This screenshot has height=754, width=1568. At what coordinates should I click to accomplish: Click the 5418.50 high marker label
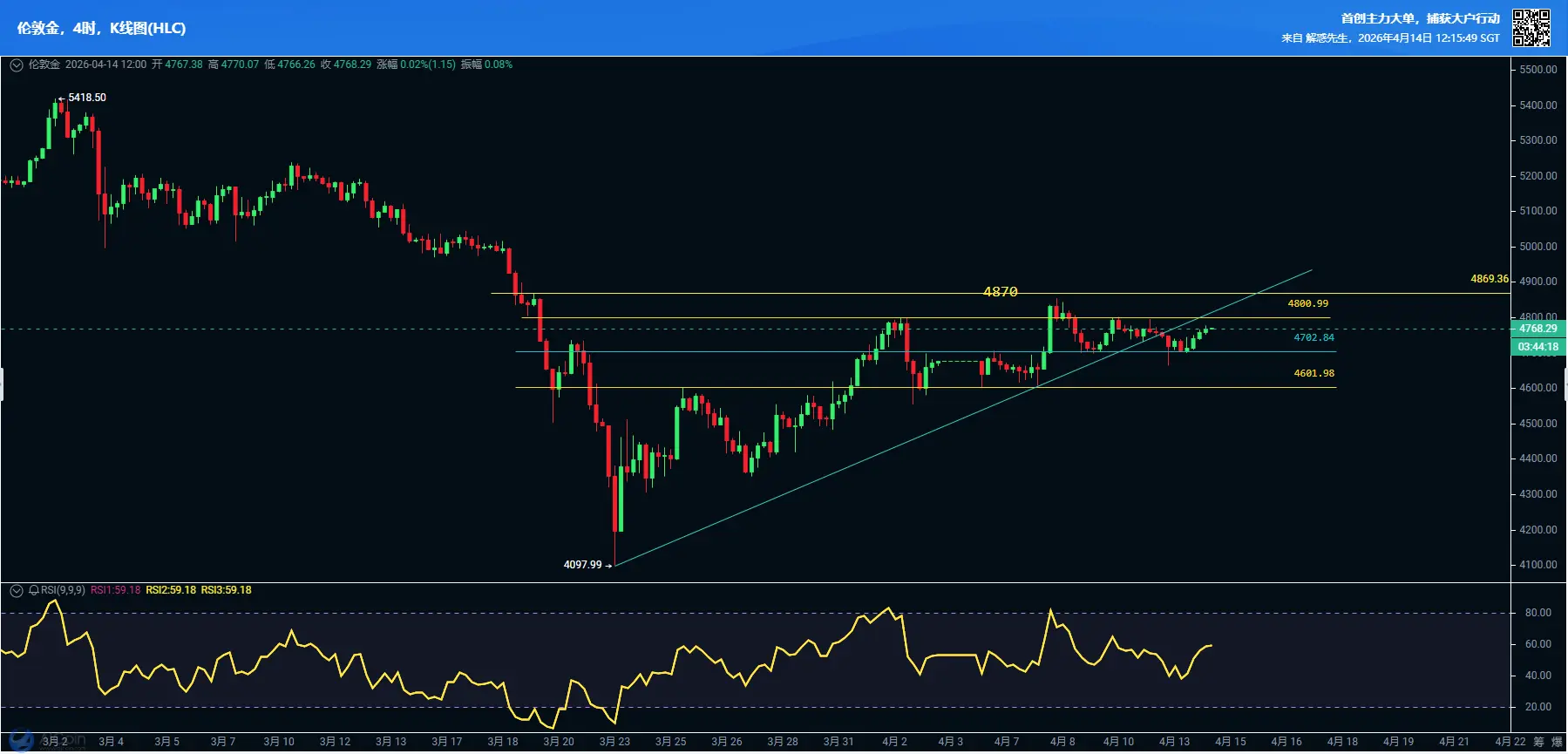tap(87, 98)
